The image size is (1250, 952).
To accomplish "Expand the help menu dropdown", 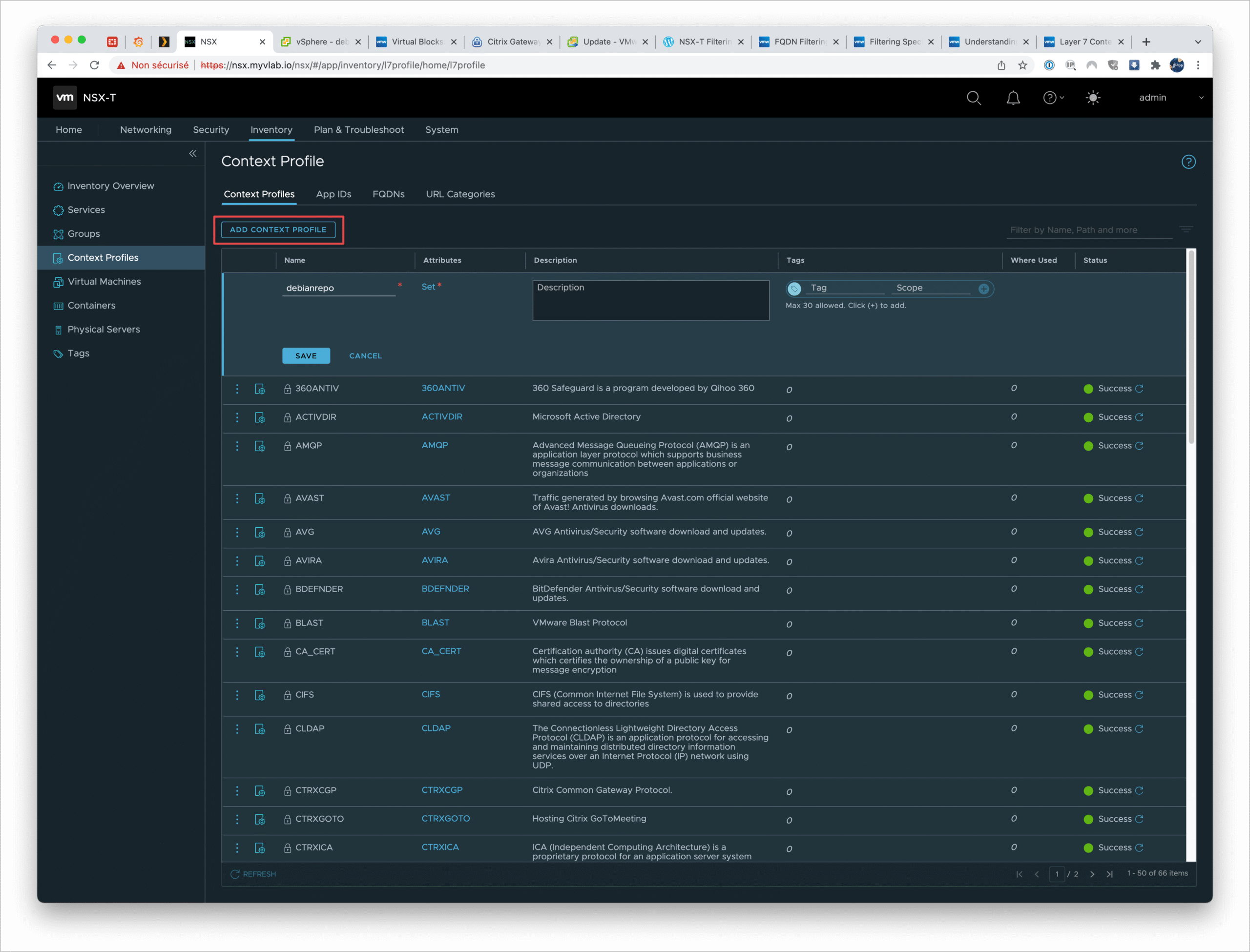I will tap(1053, 98).
